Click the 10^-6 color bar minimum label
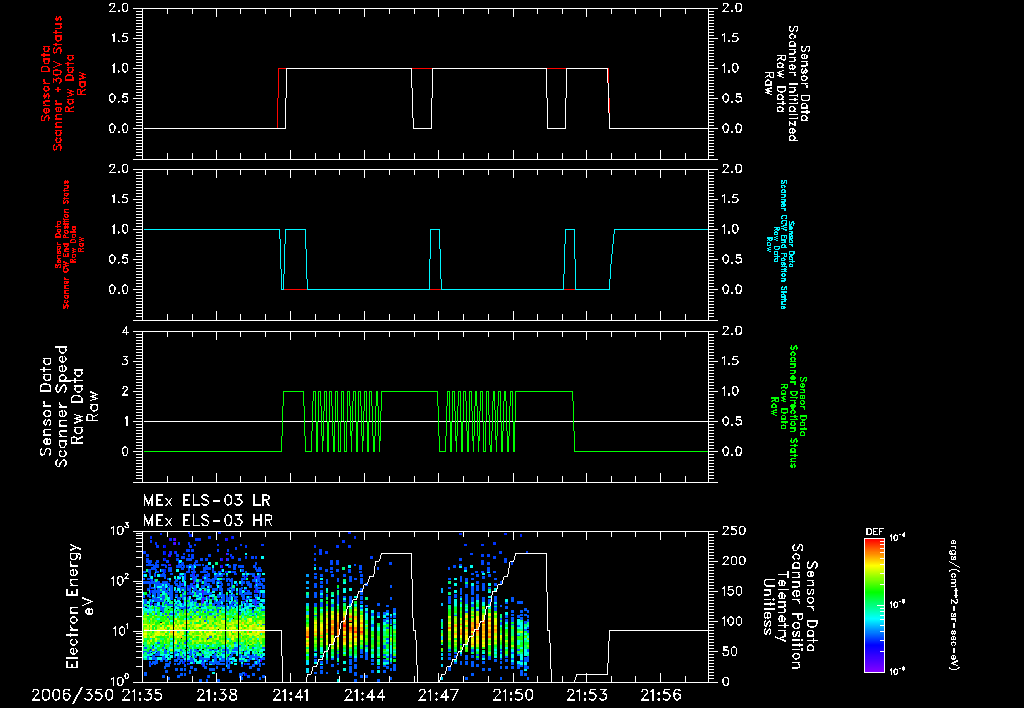 click(898, 671)
